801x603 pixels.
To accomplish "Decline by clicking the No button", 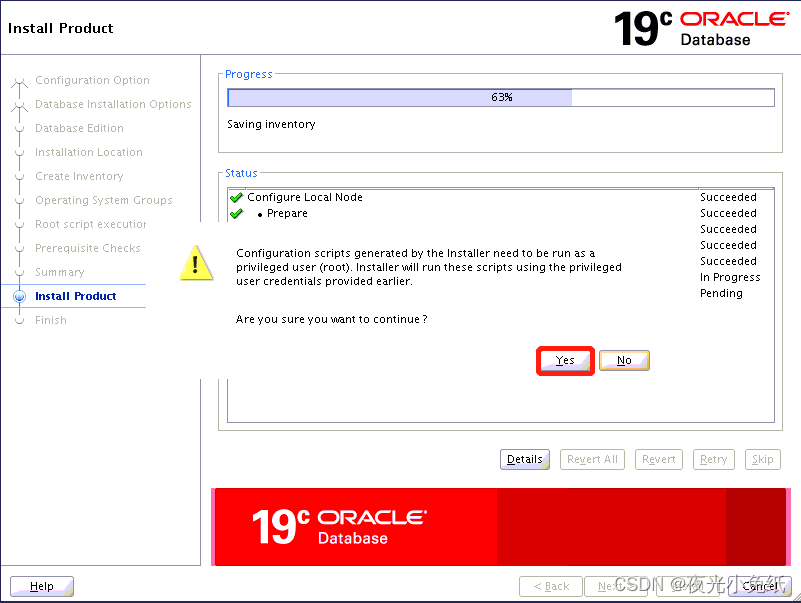I will pyautogui.click(x=624, y=360).
